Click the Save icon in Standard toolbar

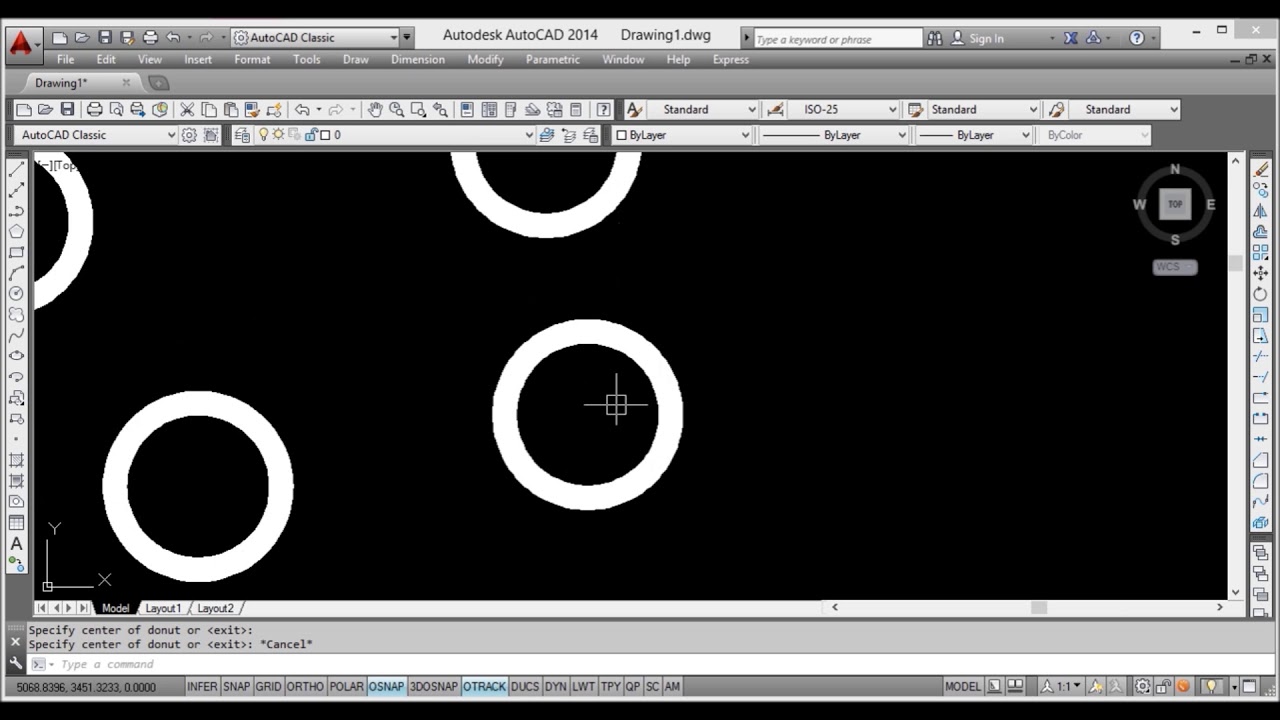pos(67,109)
